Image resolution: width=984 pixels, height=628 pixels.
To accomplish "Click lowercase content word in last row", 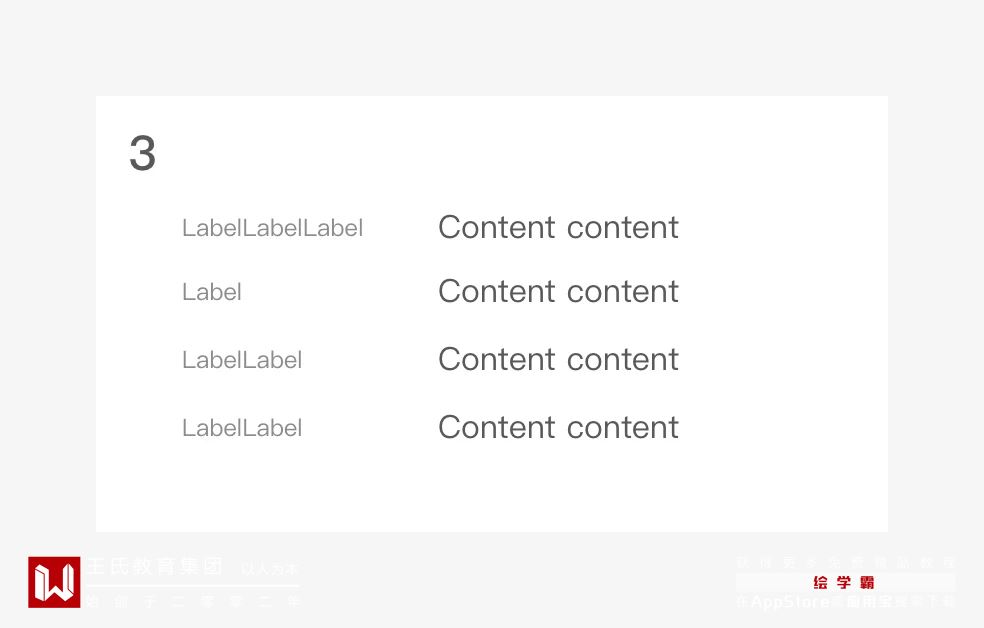I will [x=623, y=427].
